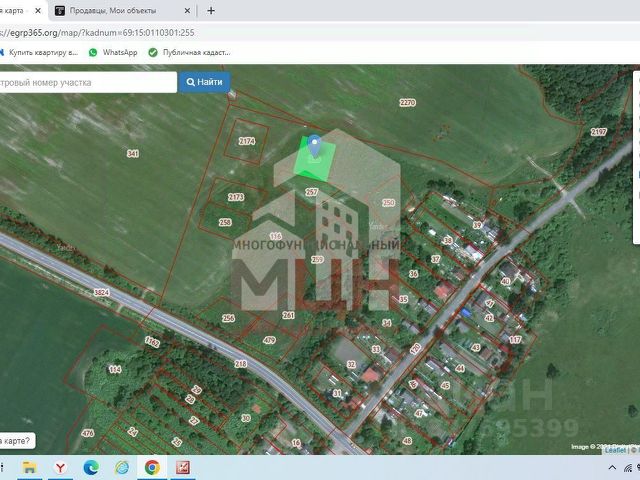The width and height of the screenshot is (640, 480).
Task: Select parcel labeled 37
Action: [x=436, y=259]
